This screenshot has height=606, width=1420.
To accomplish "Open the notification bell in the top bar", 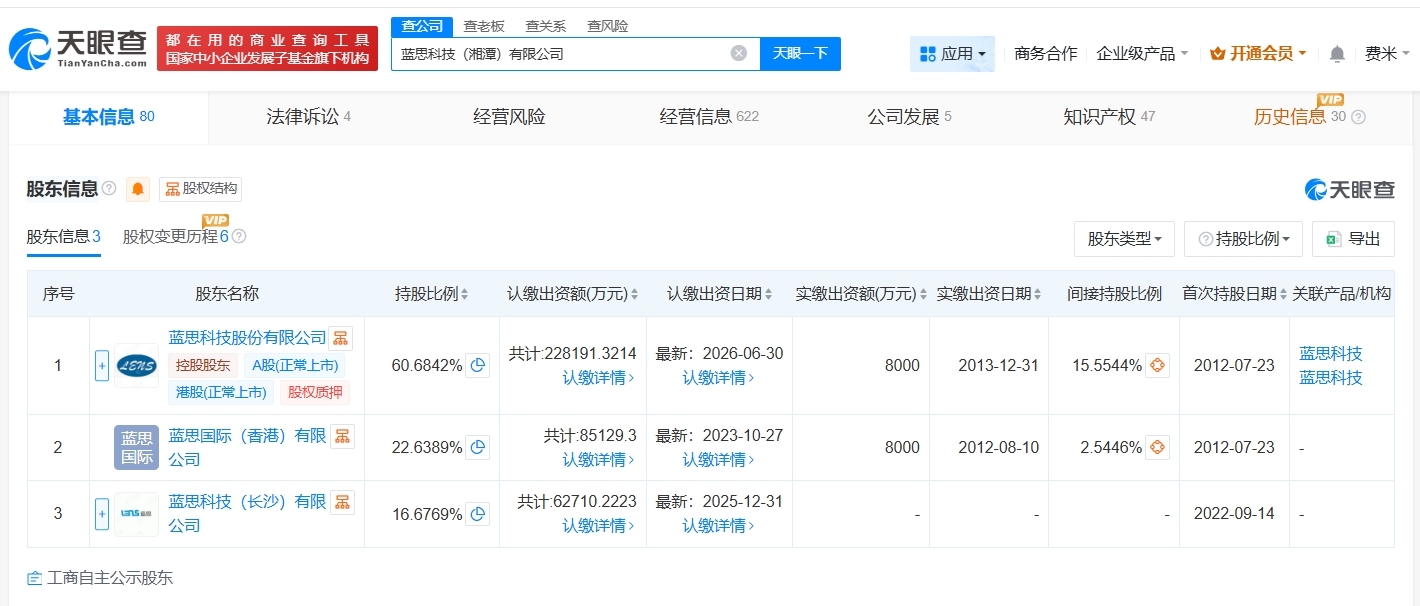I will 1337,53.
